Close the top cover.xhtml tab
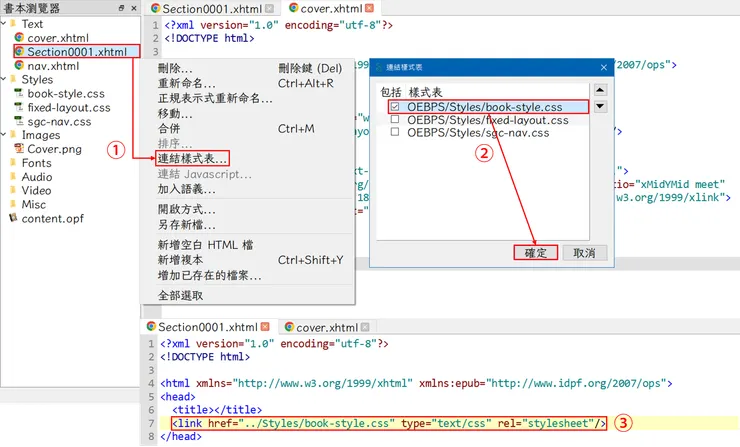 tap(370, 8)
